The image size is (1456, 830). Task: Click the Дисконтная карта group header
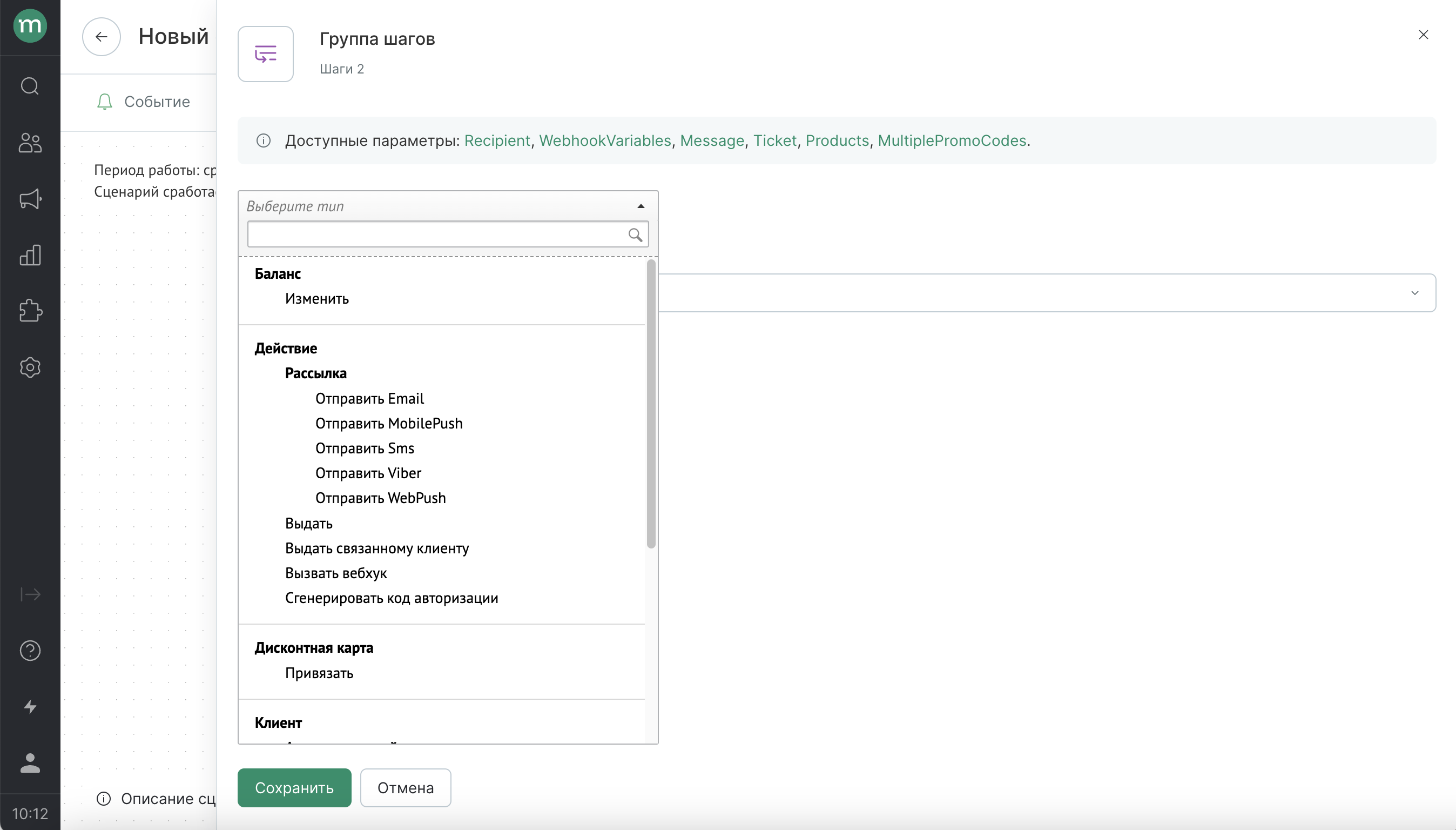314,647
